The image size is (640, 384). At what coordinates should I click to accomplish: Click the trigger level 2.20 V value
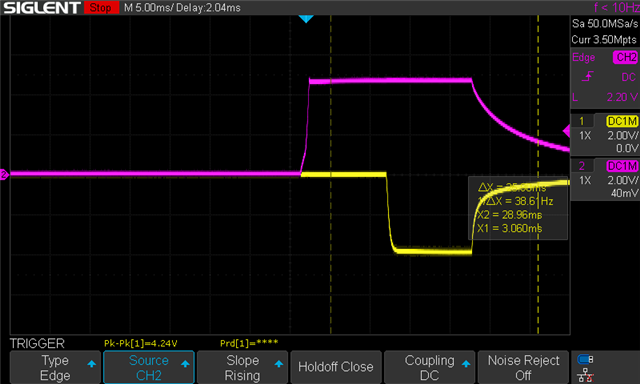pos(622,97)
